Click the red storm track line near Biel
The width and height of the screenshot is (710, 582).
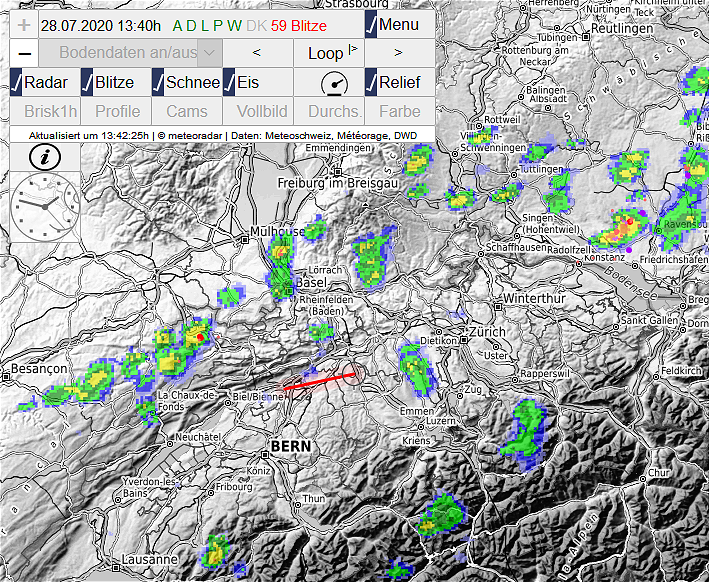coord(319,381)
